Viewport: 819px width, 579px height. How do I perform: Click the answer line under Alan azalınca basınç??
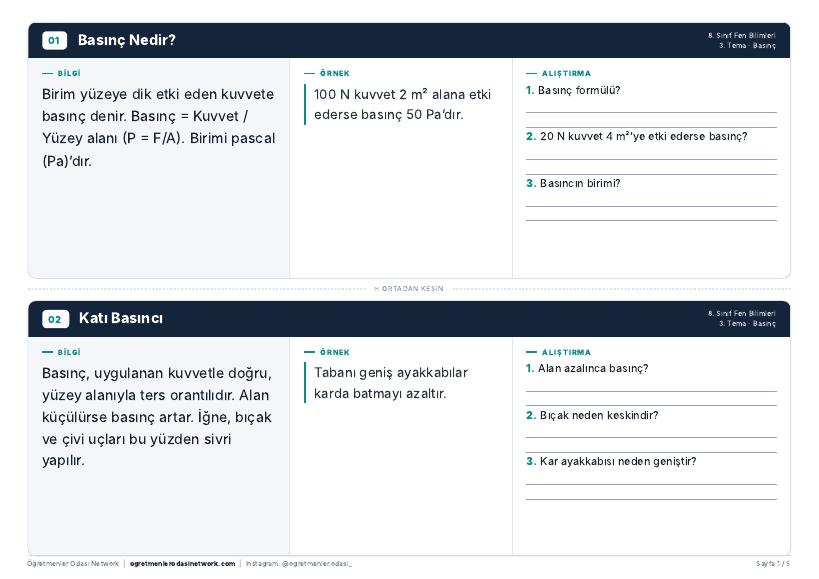(651, 391)
